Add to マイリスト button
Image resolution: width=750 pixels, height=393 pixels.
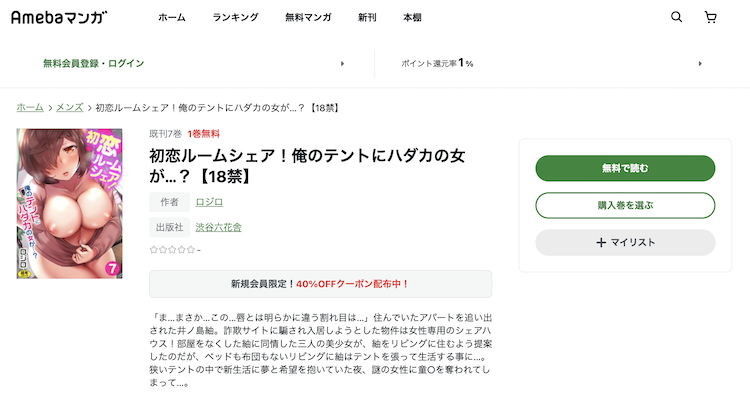(625, 243)
